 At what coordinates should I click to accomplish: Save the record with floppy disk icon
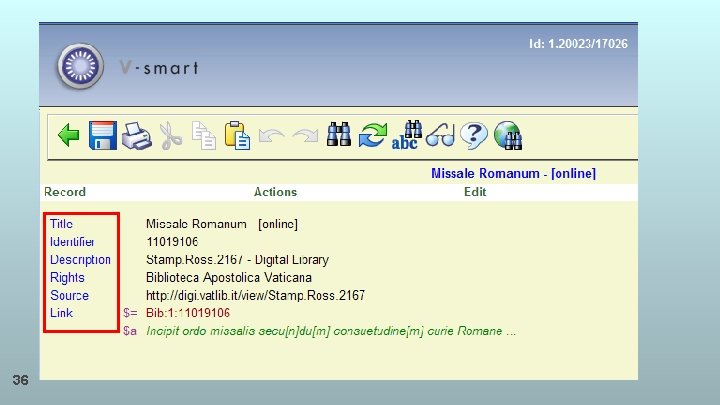point(103,135)
